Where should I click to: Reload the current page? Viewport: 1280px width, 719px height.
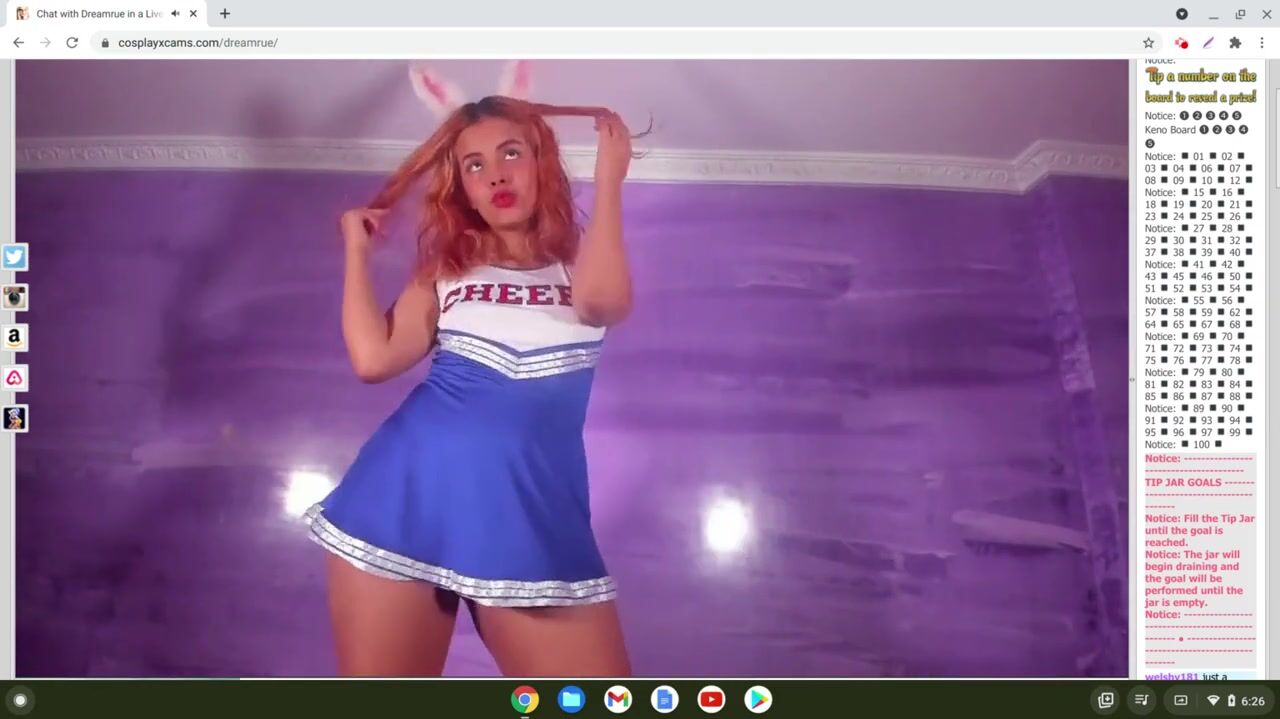(x=72, y=43)
